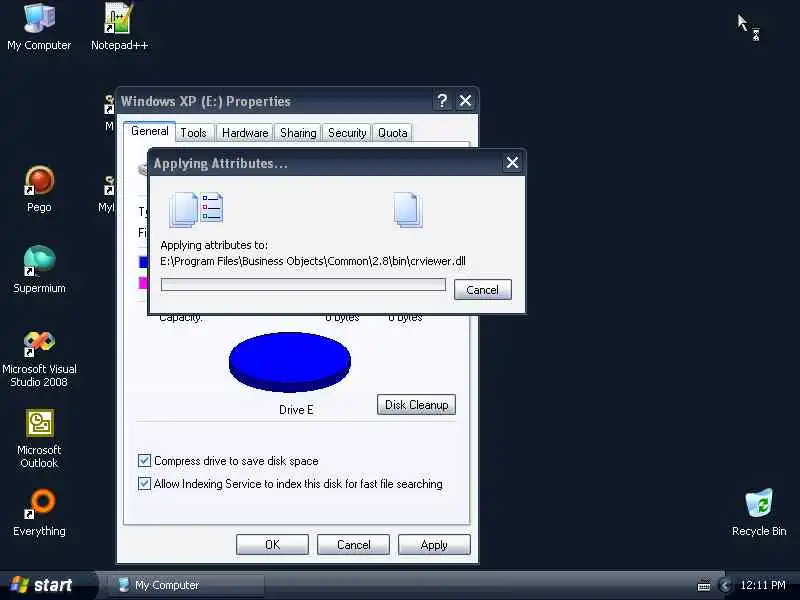Click Apply in drive Properties dialog
Viewport: 800px width, 600px height.
coord(434,545)
